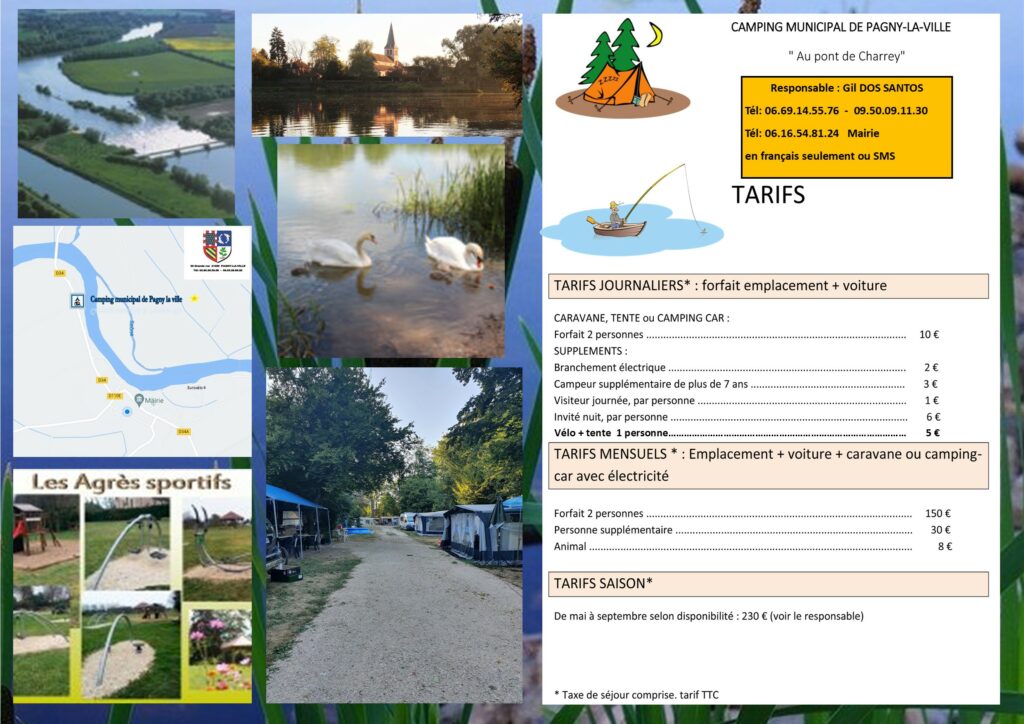
Task: Click the TARIFS MENSUELS section header
Action: point(768,466)
